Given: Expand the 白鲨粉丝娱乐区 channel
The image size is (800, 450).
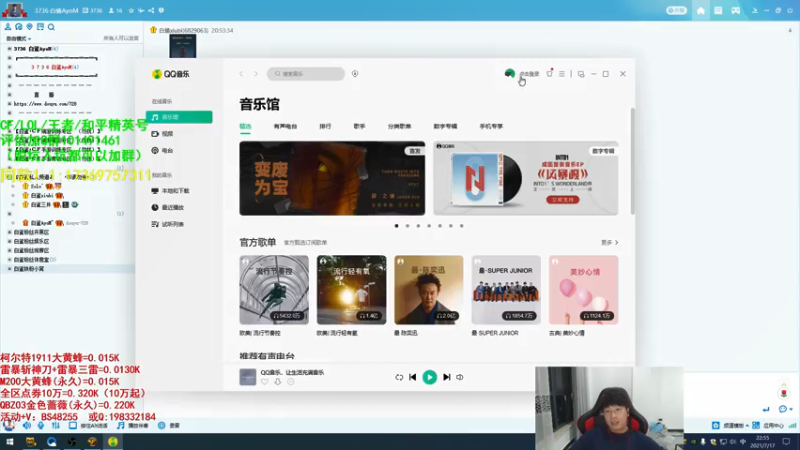Looking at the screenshot, I should point(9,241).
